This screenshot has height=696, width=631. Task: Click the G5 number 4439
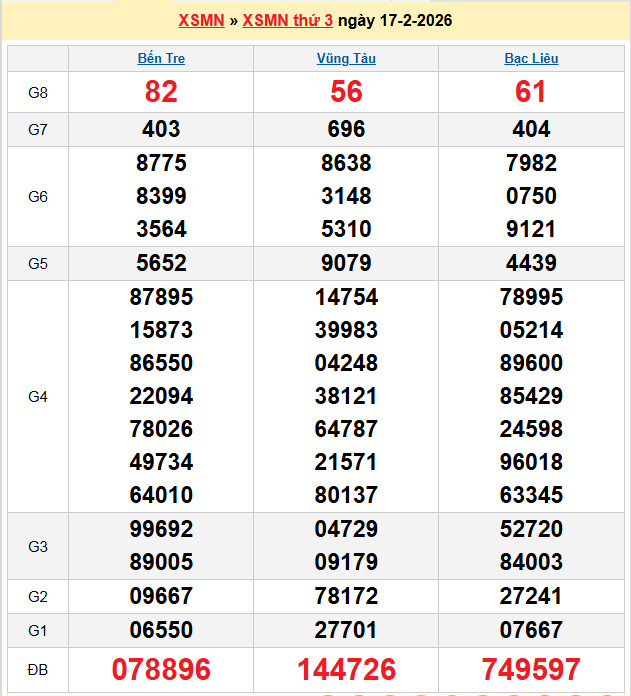(531, 264)
